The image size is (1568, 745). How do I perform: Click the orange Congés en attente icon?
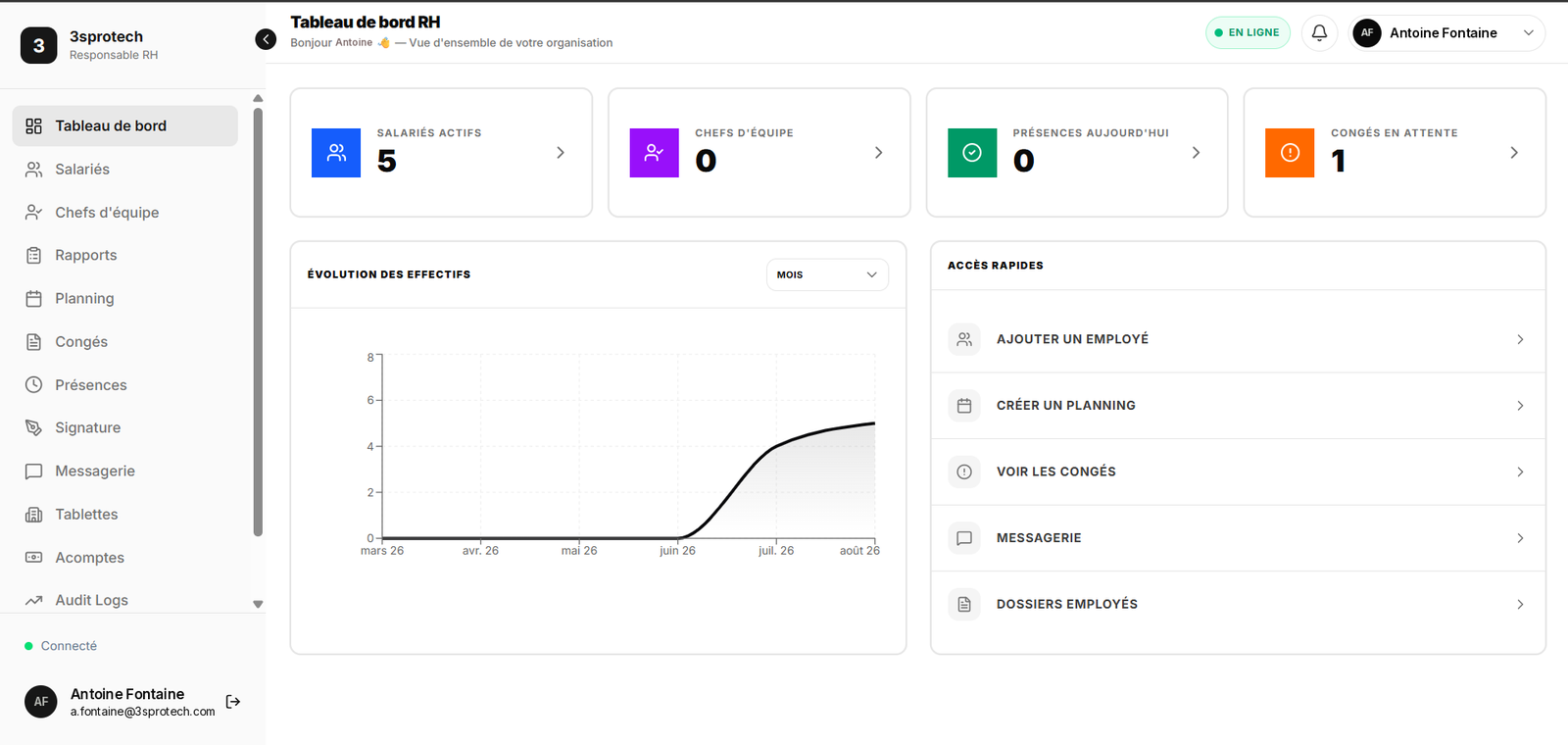pos(1290,153)
